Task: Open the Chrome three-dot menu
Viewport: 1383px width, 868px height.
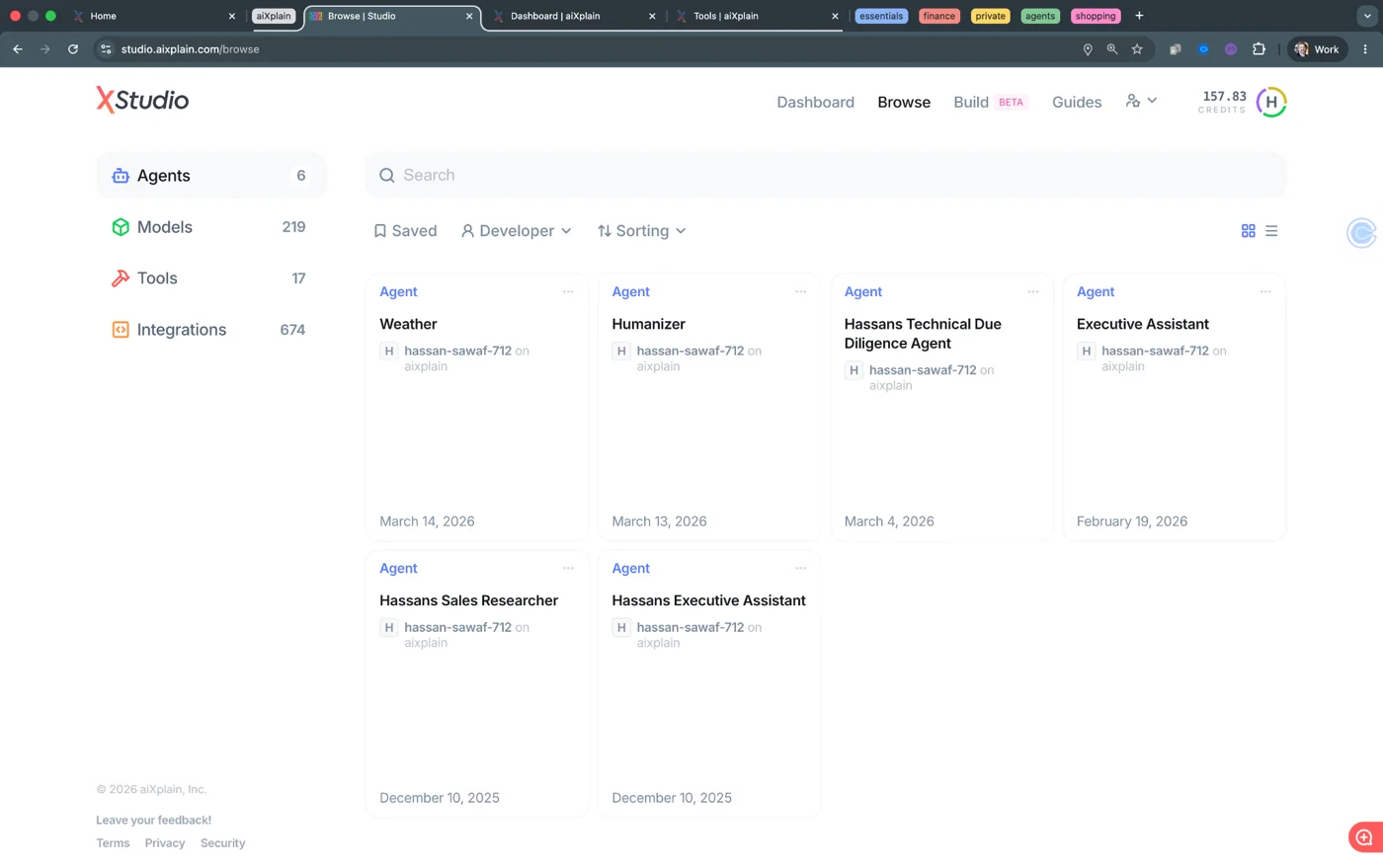Action: click(x=1365, y=49)
